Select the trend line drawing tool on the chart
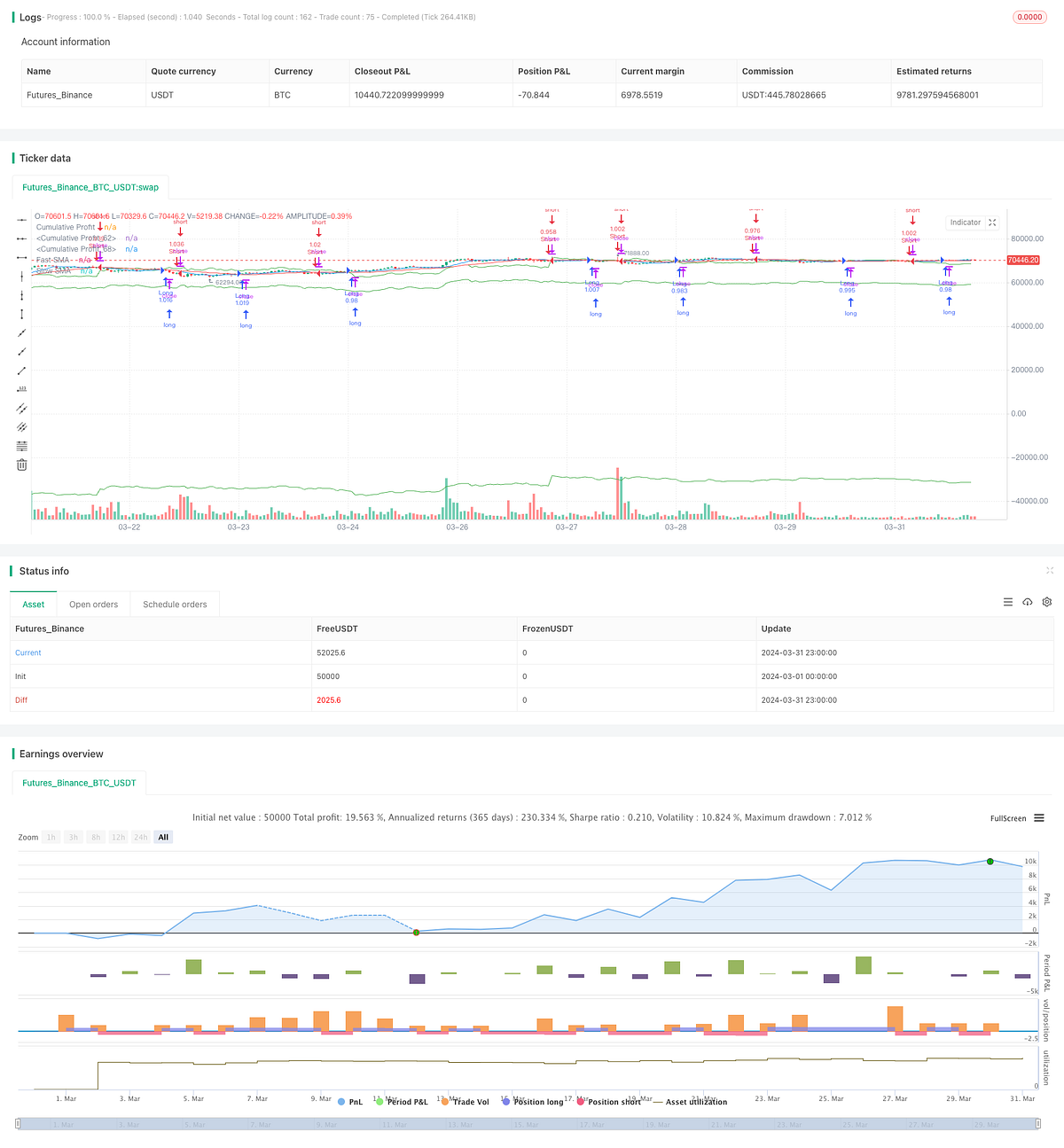The width and height of the screenshot is (1064, 1148). tap(21, 332)
